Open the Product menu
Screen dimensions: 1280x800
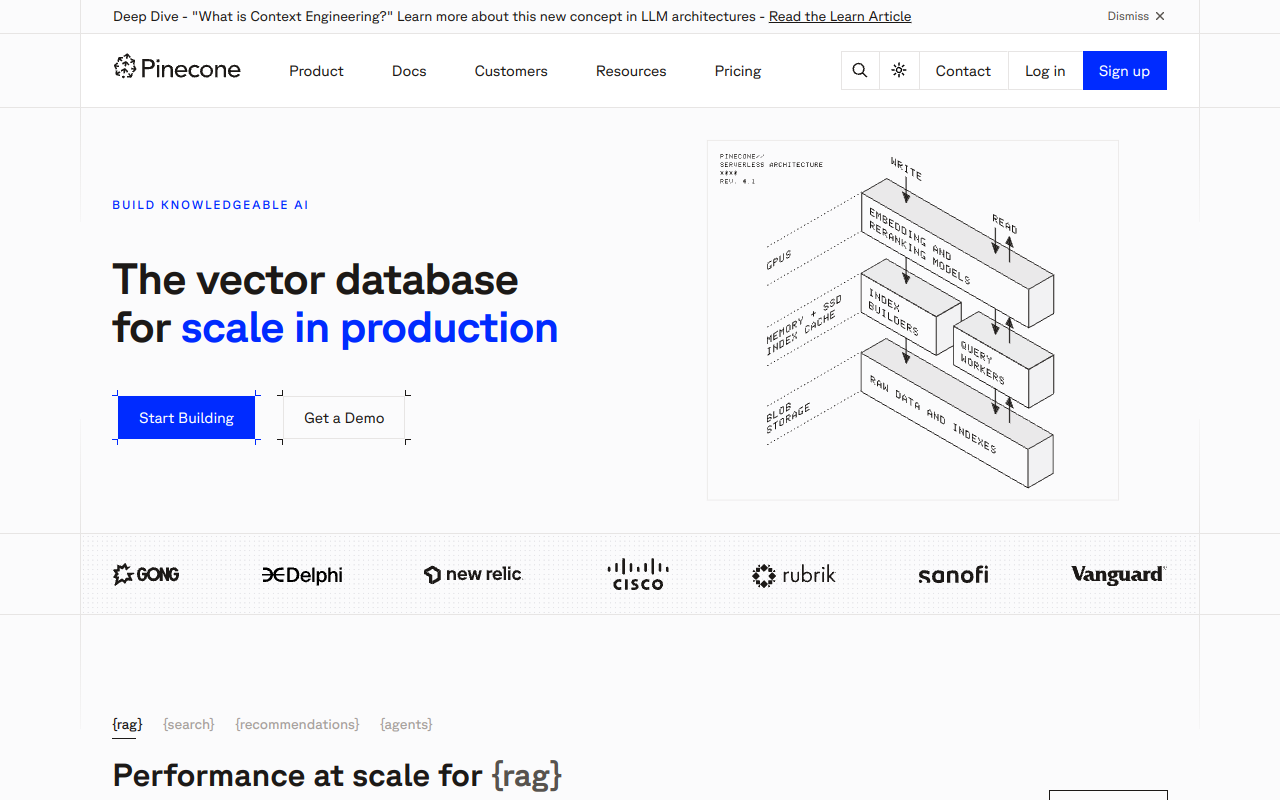pyautogui.click(x=316, y=70)
